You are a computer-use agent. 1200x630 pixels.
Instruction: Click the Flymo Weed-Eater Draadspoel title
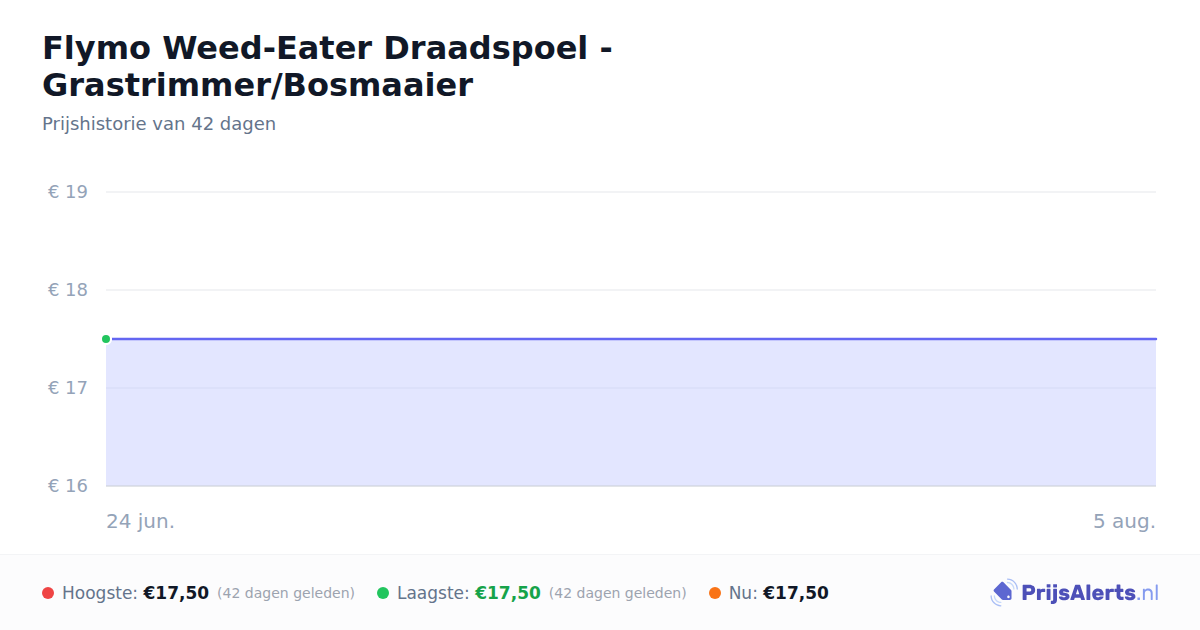click(x=327, y=66)
